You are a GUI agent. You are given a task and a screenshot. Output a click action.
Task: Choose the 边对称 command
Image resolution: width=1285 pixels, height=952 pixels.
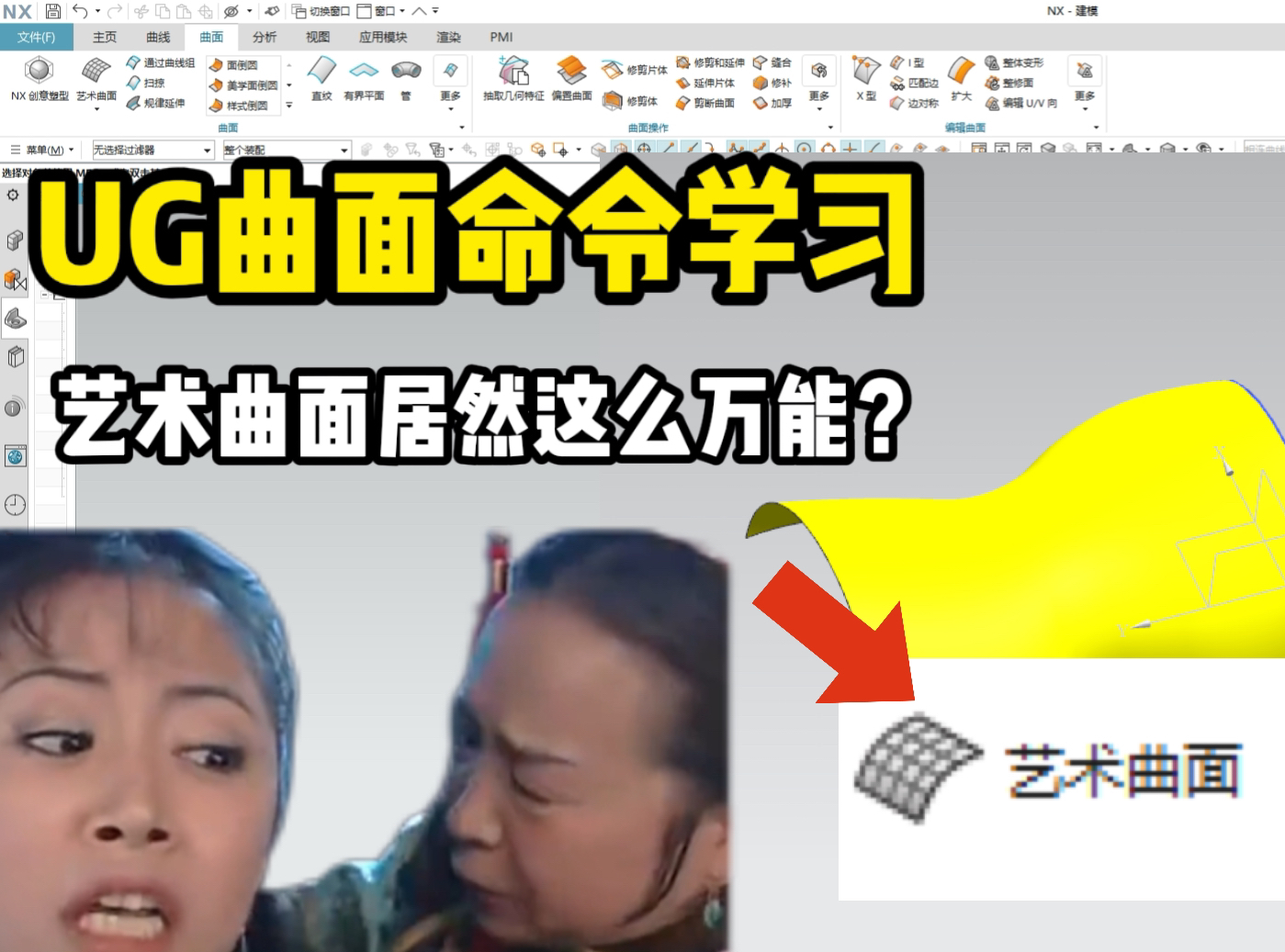[x=915, y=104]
